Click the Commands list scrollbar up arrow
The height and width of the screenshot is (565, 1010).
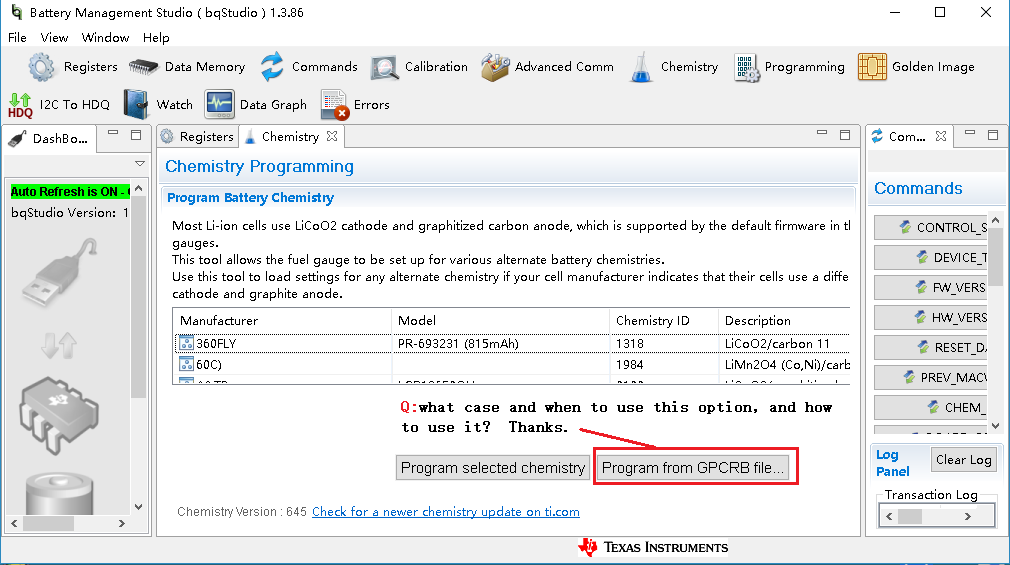coord(996,220)
